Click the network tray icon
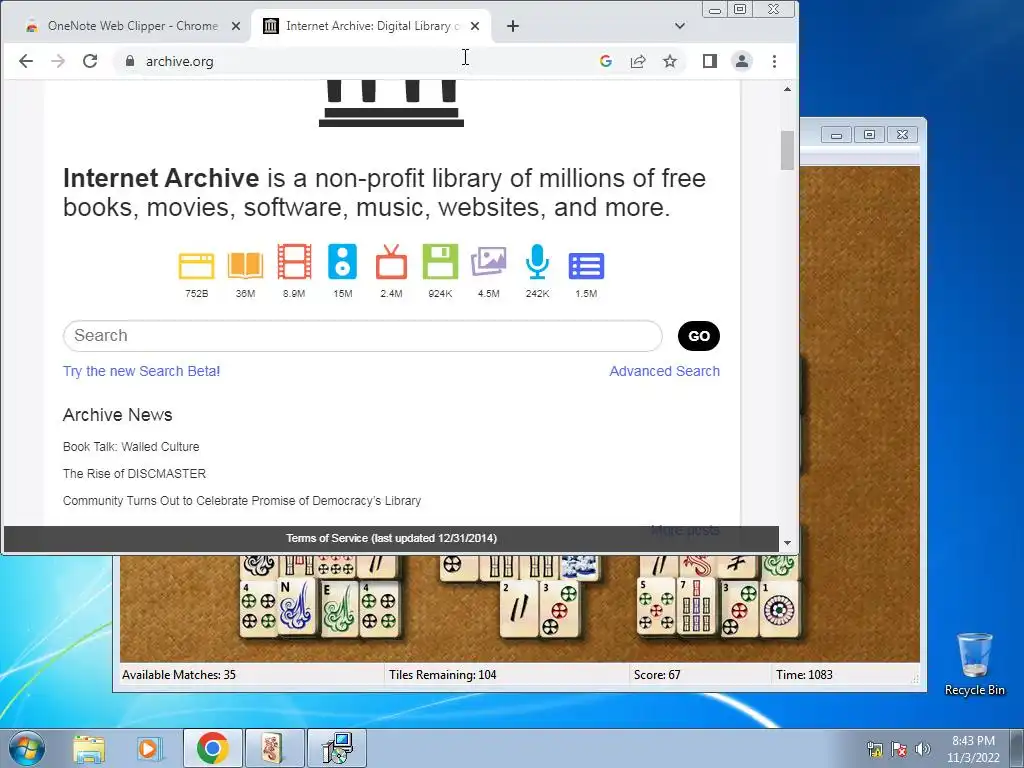 (x=874, y=749)
